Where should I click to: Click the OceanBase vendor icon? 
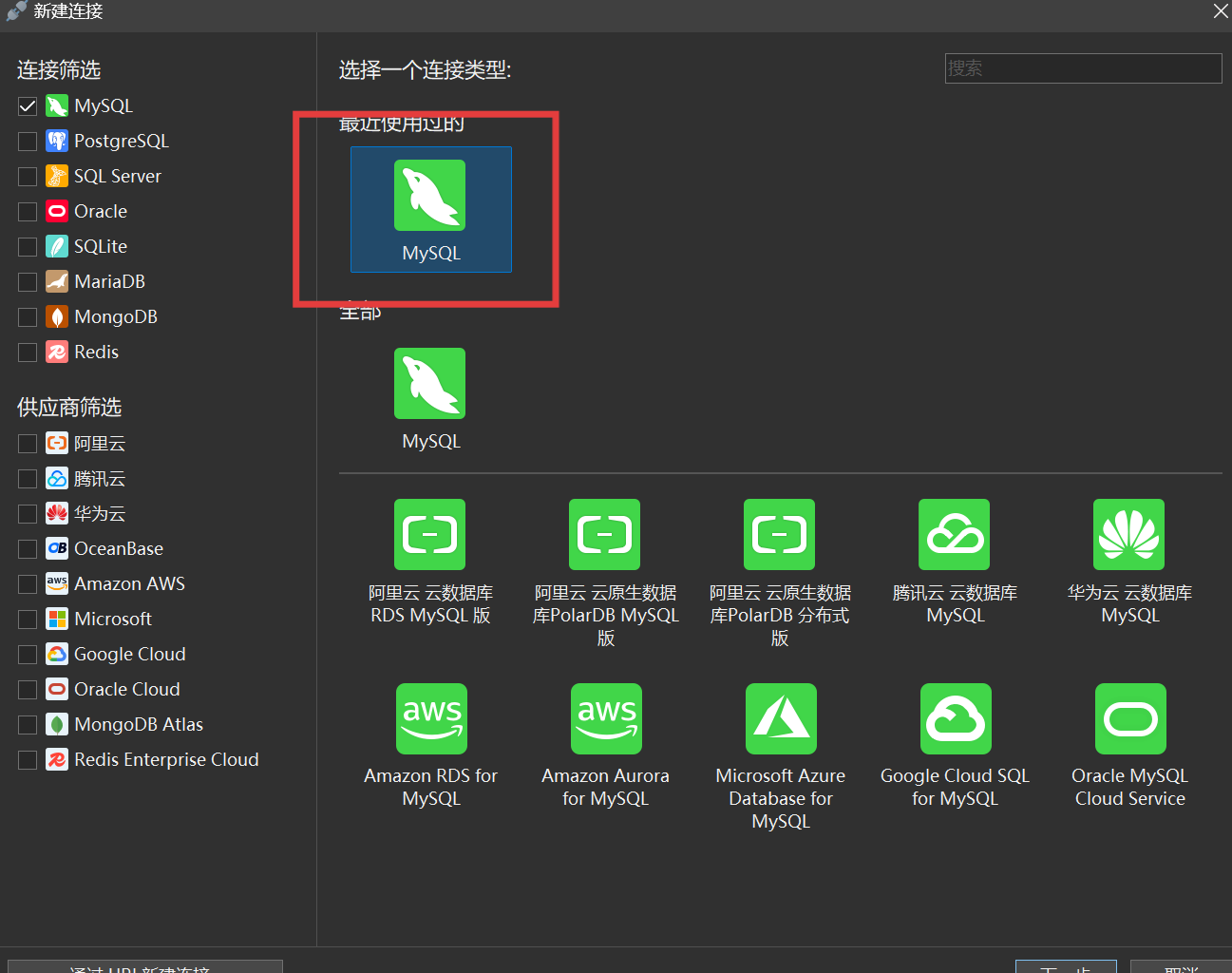click(x=57, y=548)
